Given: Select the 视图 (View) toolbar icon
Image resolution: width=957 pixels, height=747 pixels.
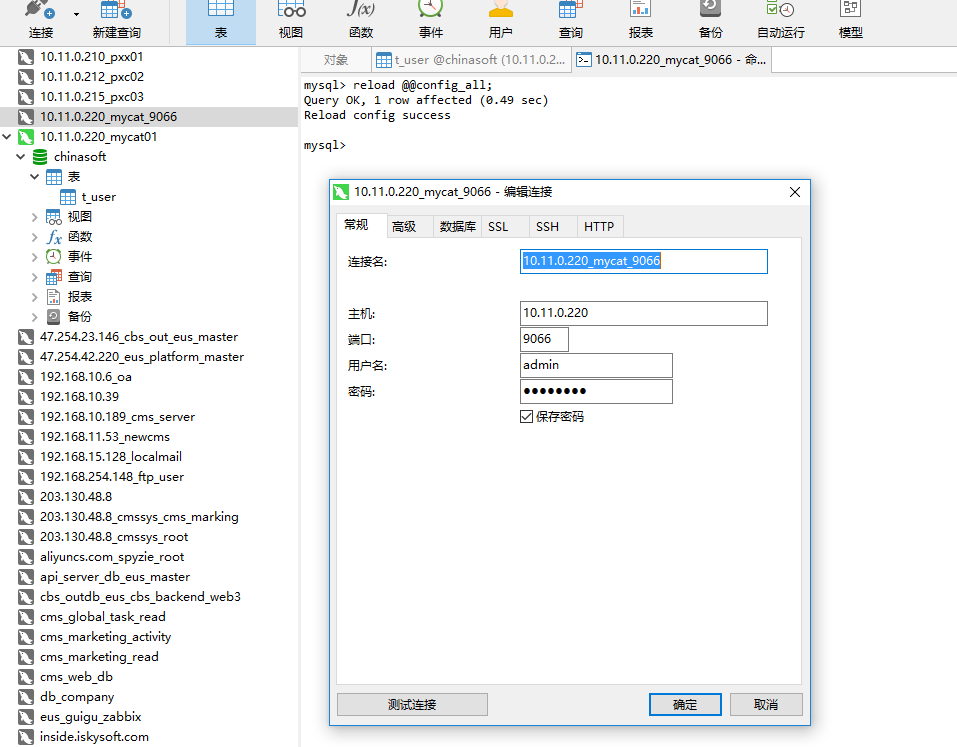Looking at the screenshot, I should pos(291,9).
